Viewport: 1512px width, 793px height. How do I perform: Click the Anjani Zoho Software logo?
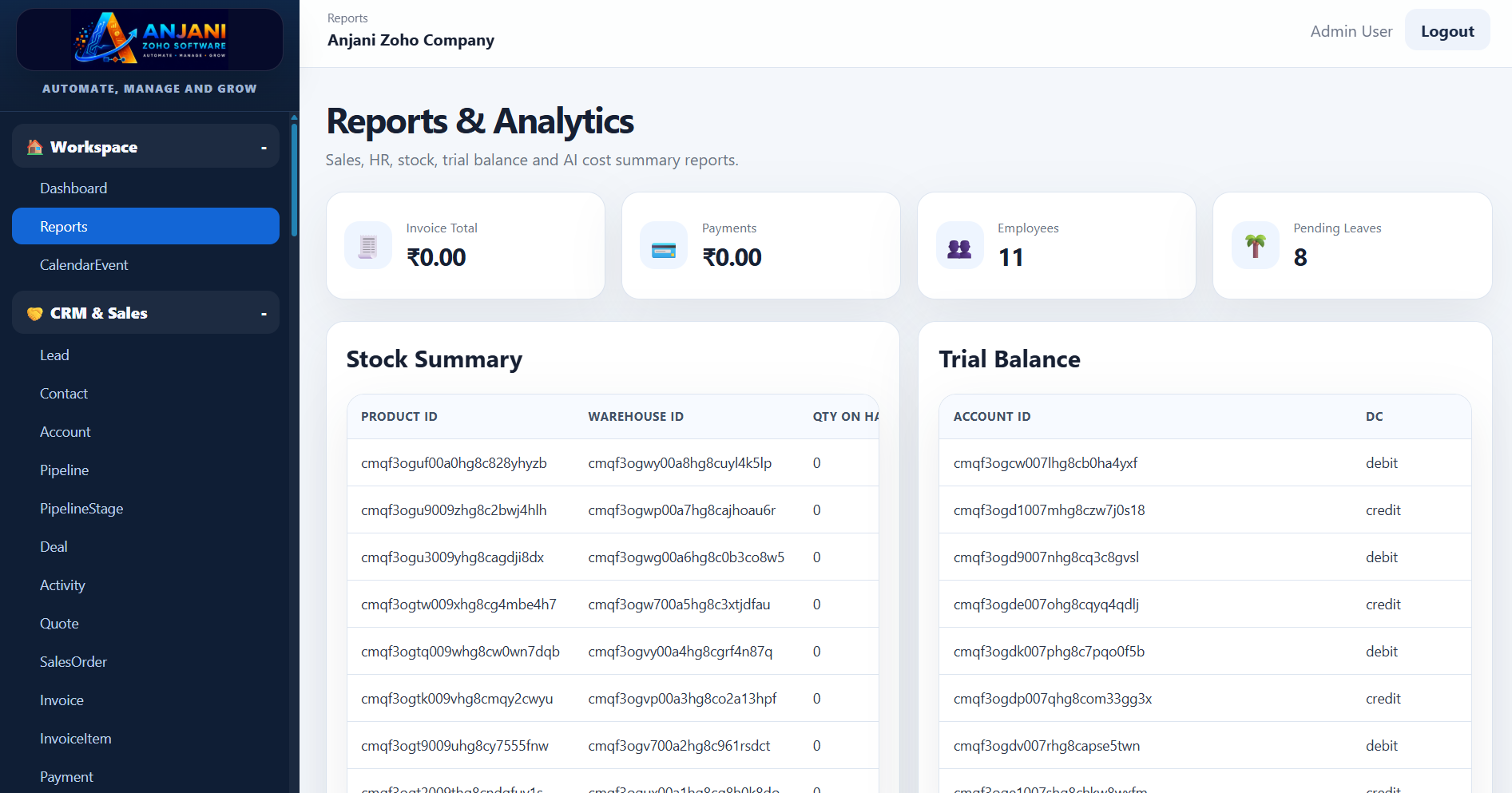[x=150, y=39]
